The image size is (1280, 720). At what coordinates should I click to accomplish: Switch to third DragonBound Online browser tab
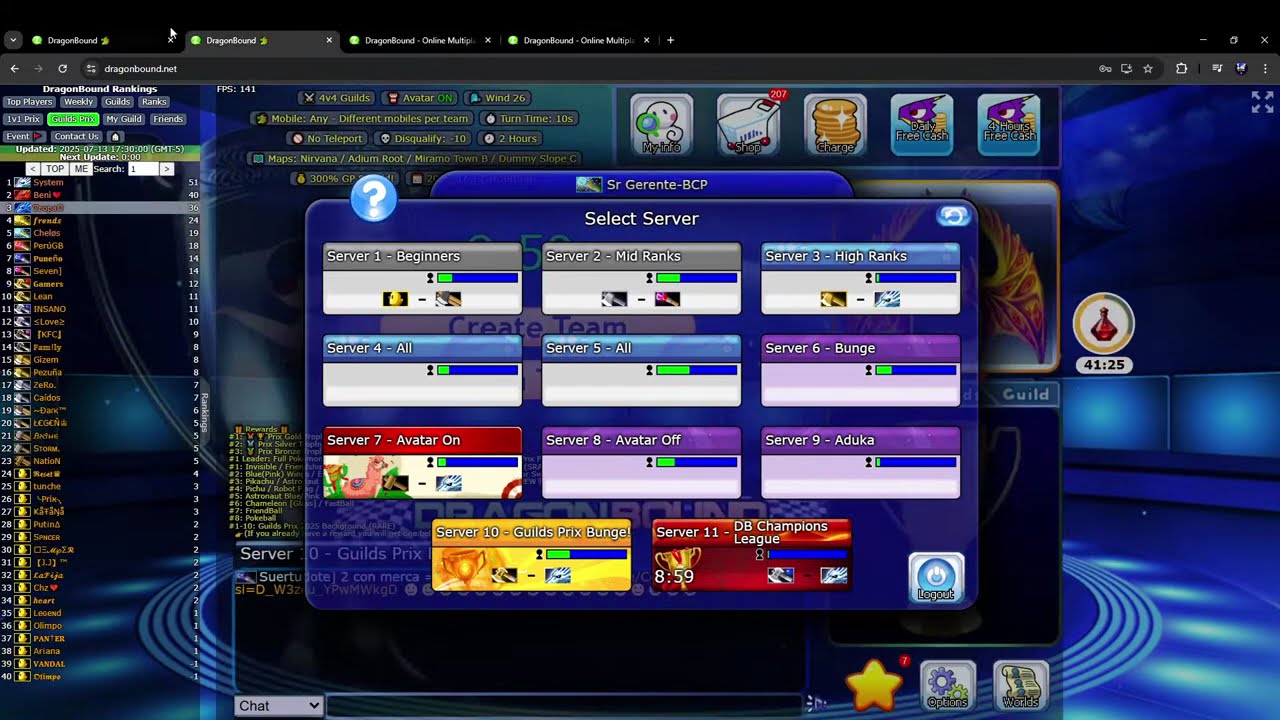click(420, 40)
